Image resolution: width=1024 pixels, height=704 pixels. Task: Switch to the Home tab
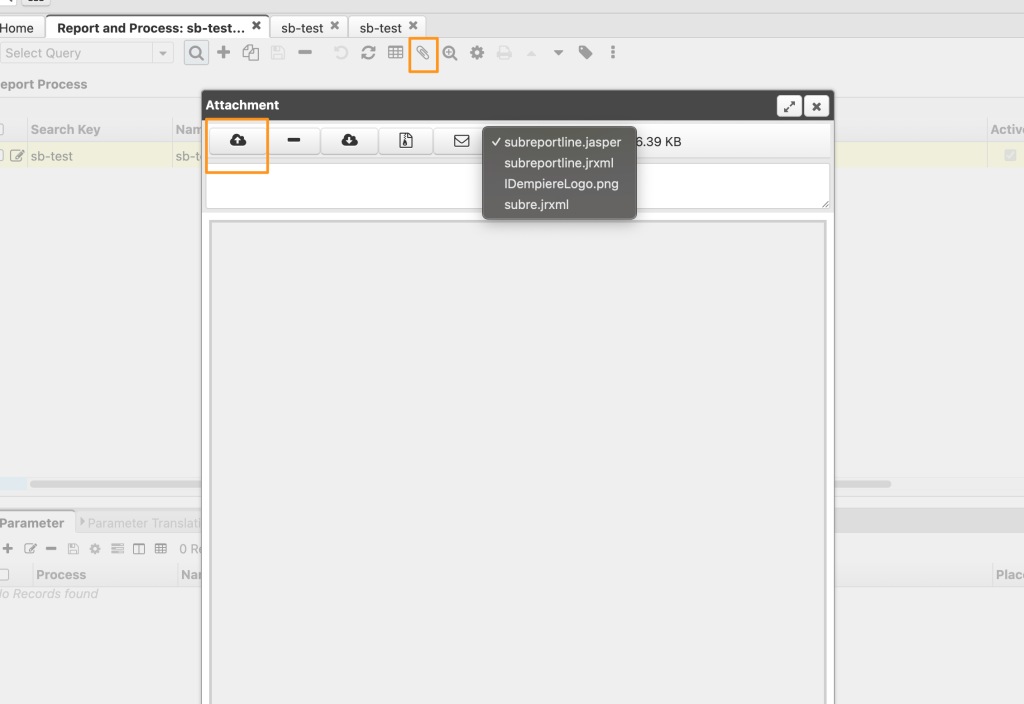tap(17, 28)
